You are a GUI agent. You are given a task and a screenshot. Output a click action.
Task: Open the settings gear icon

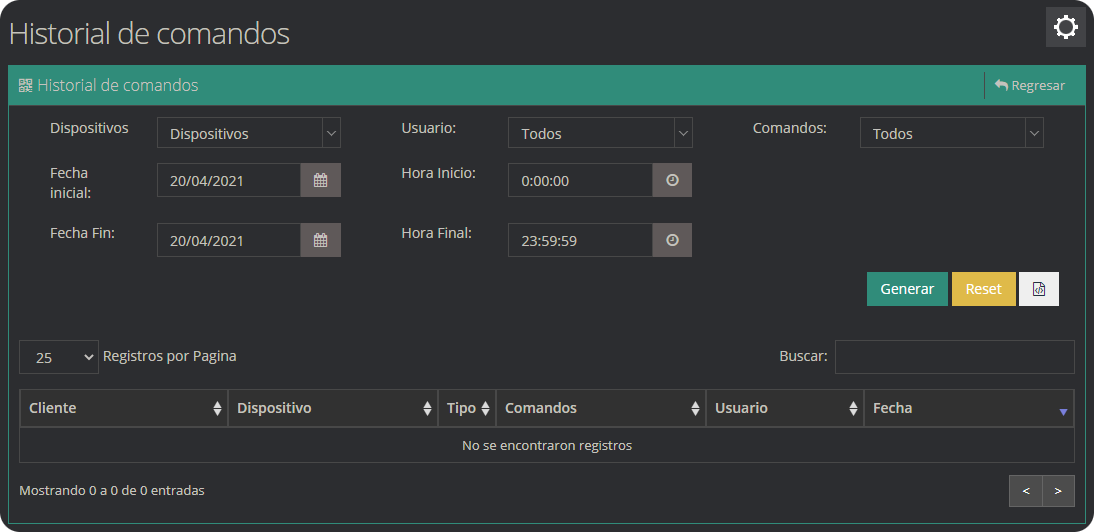coord(1066,27)
